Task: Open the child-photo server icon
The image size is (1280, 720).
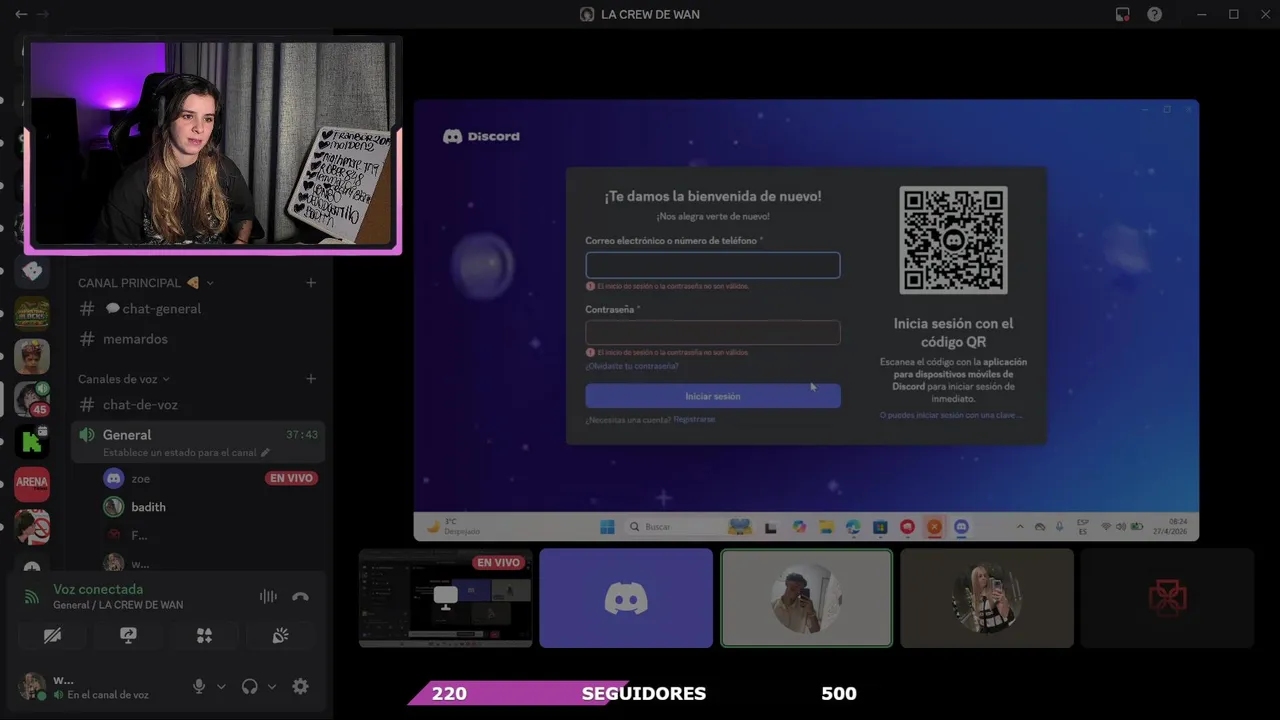Action: tap(32, 356)
